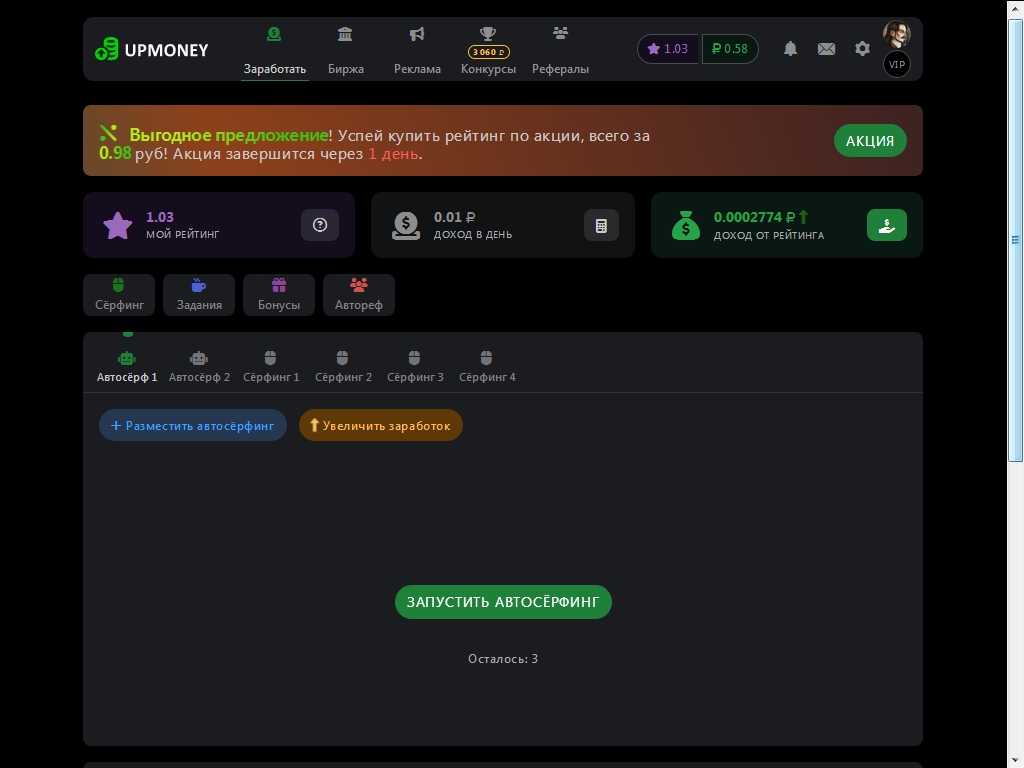Screen dimensions: 1024x768
Task: Click the green withdraw rating income icon
Action: click(886, 226)
